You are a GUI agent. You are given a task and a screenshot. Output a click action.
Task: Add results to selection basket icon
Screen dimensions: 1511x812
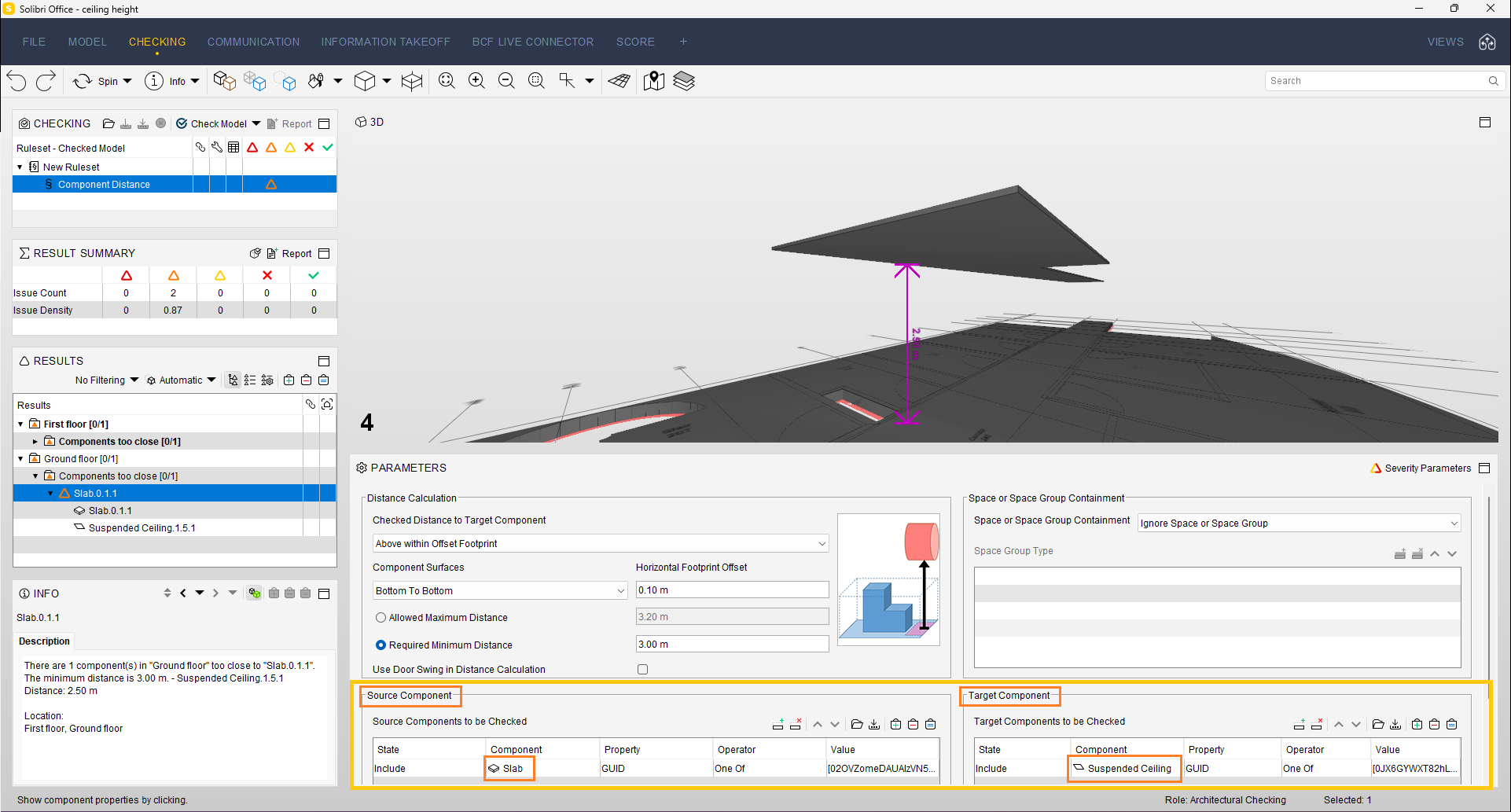(289, 380)
